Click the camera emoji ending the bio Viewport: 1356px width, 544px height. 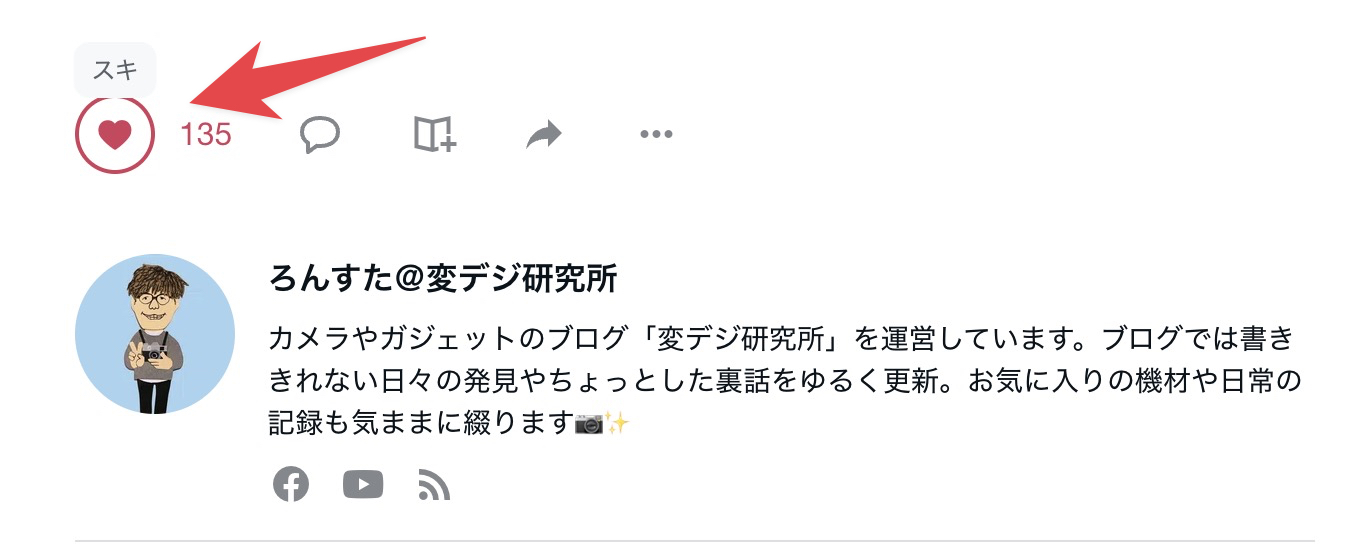point(589,423)
